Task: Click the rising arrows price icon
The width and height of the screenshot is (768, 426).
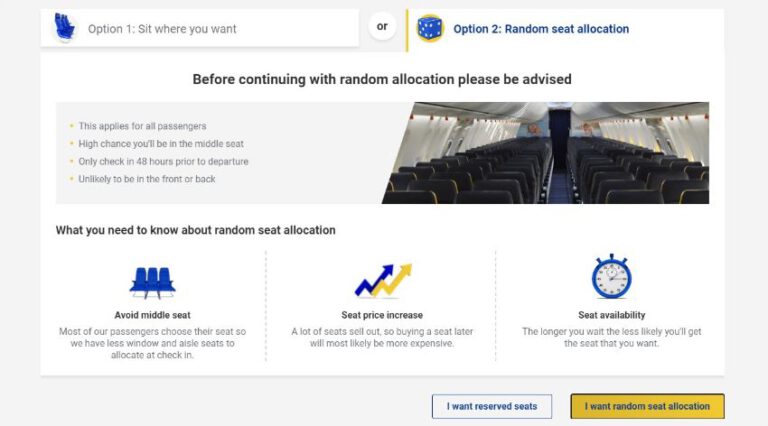Action: [x=383, y=281]
